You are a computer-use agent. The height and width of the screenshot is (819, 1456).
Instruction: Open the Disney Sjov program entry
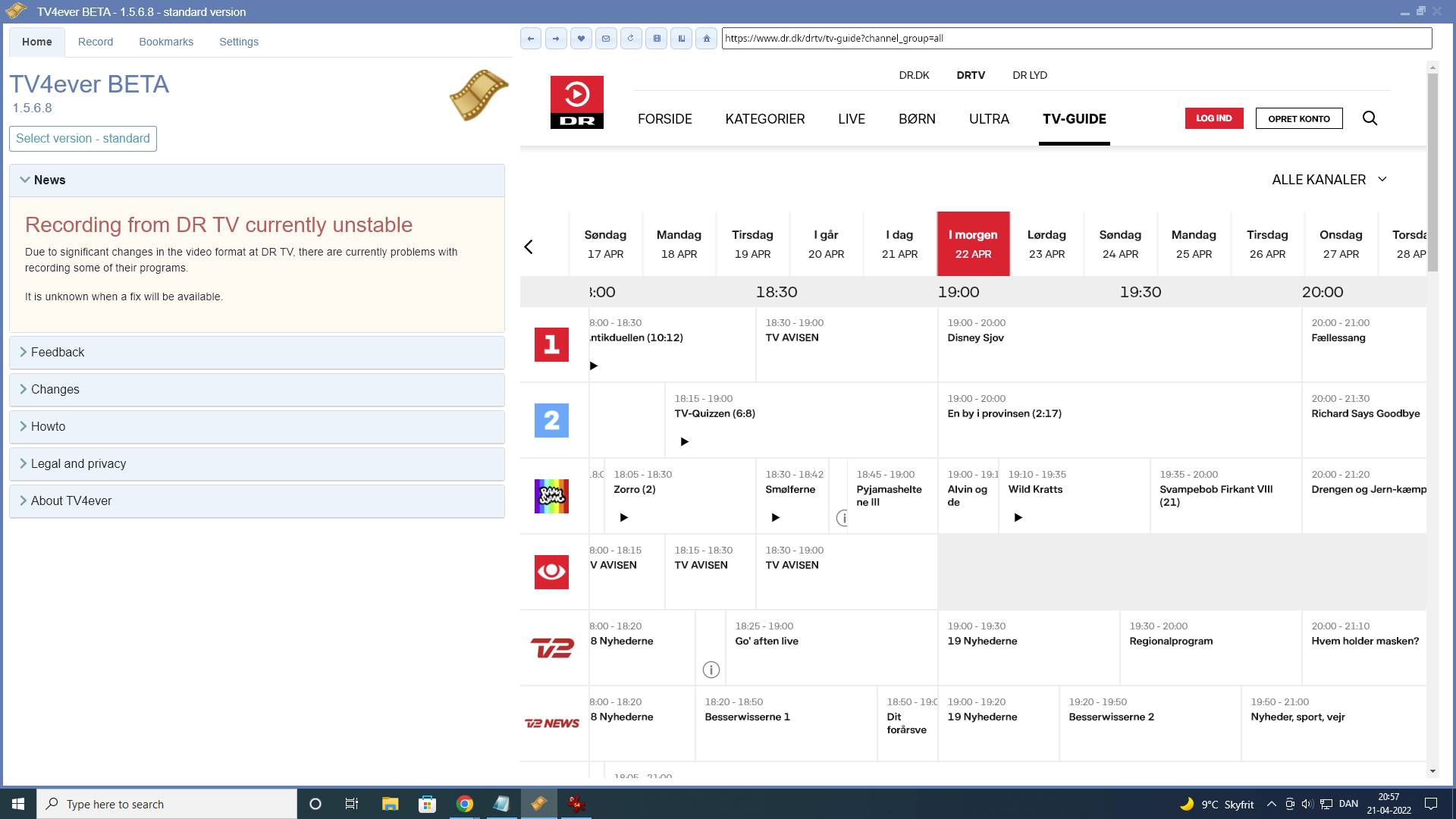point(1119,344)
